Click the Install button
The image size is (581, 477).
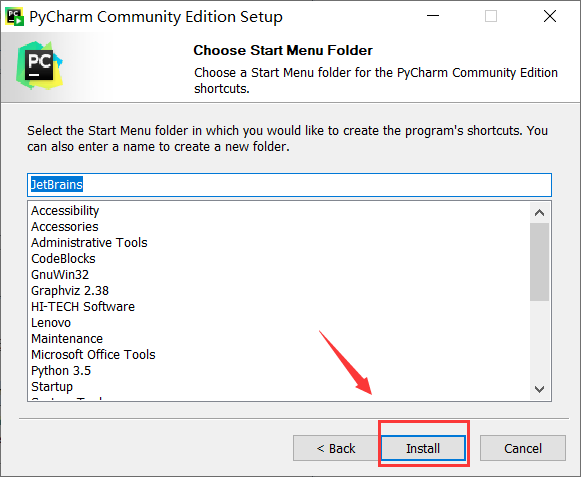pos(423,448)
